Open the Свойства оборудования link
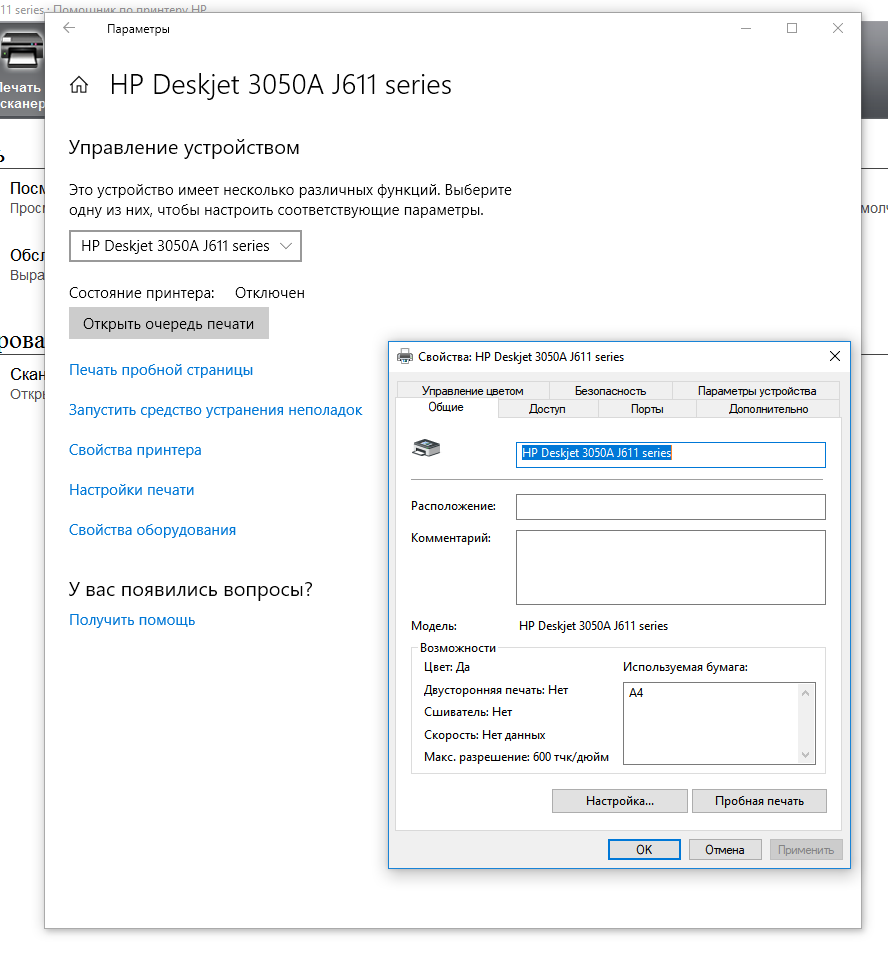The image size is (888, 960). 152,530
